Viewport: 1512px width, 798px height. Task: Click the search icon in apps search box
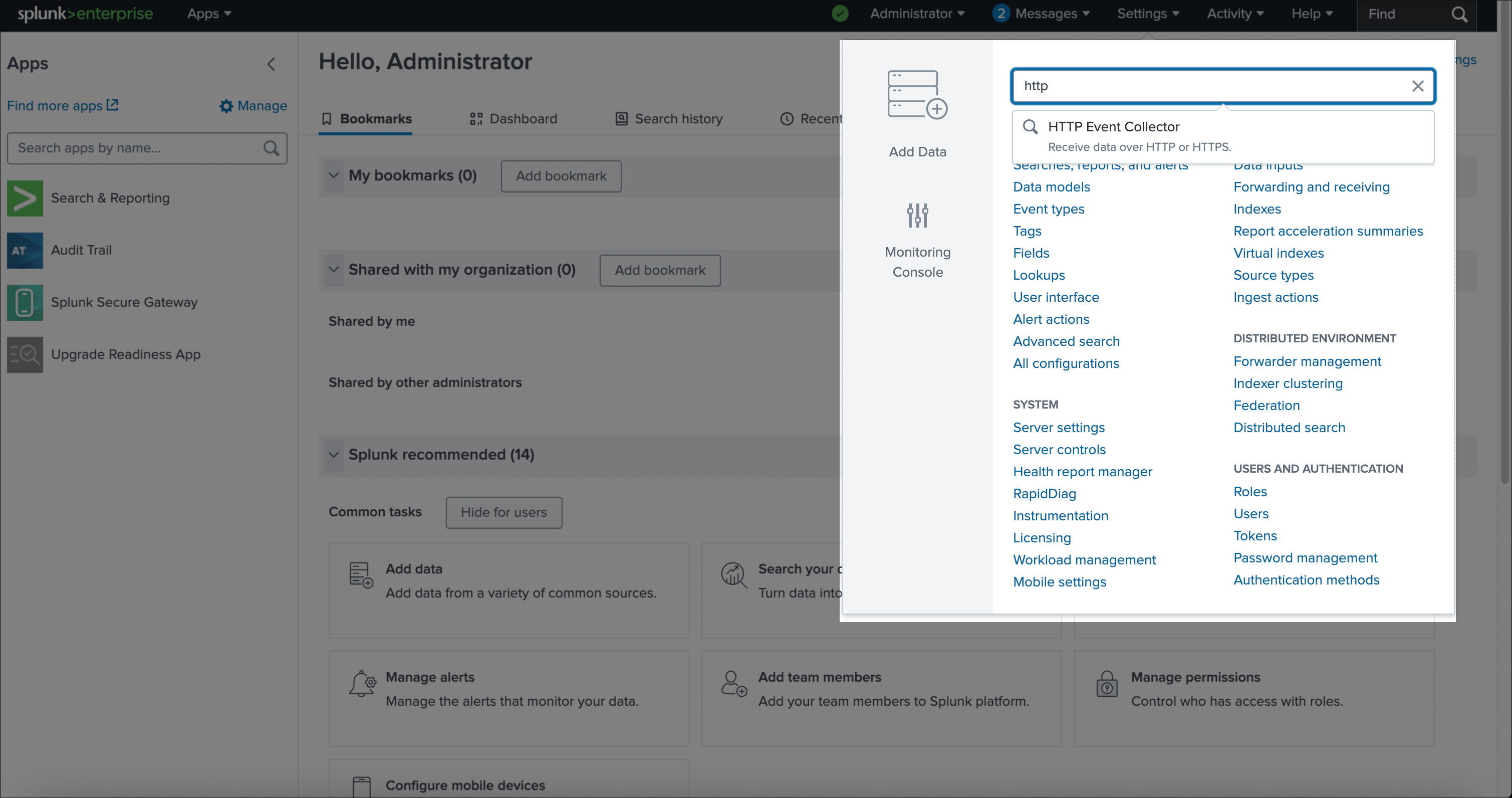[x=271, y=148]
